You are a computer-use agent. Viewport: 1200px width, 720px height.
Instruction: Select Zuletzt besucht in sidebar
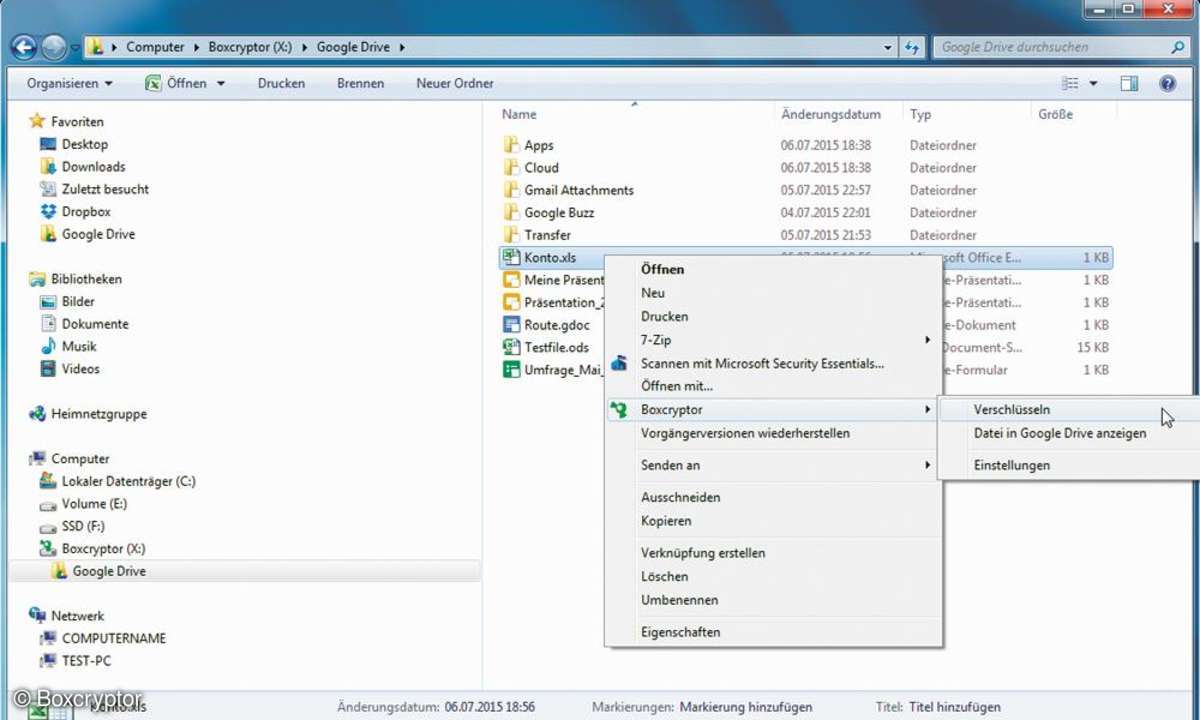(x=105, y=189)
